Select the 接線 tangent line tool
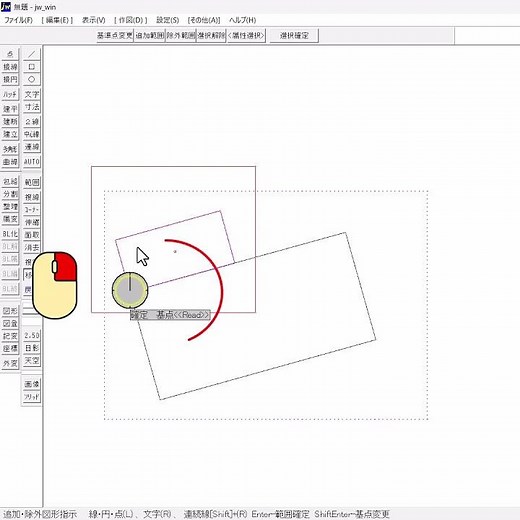Image resolution: width=520 pixels, height=520 pixels. pyautogui.click(x=10, y=67)
